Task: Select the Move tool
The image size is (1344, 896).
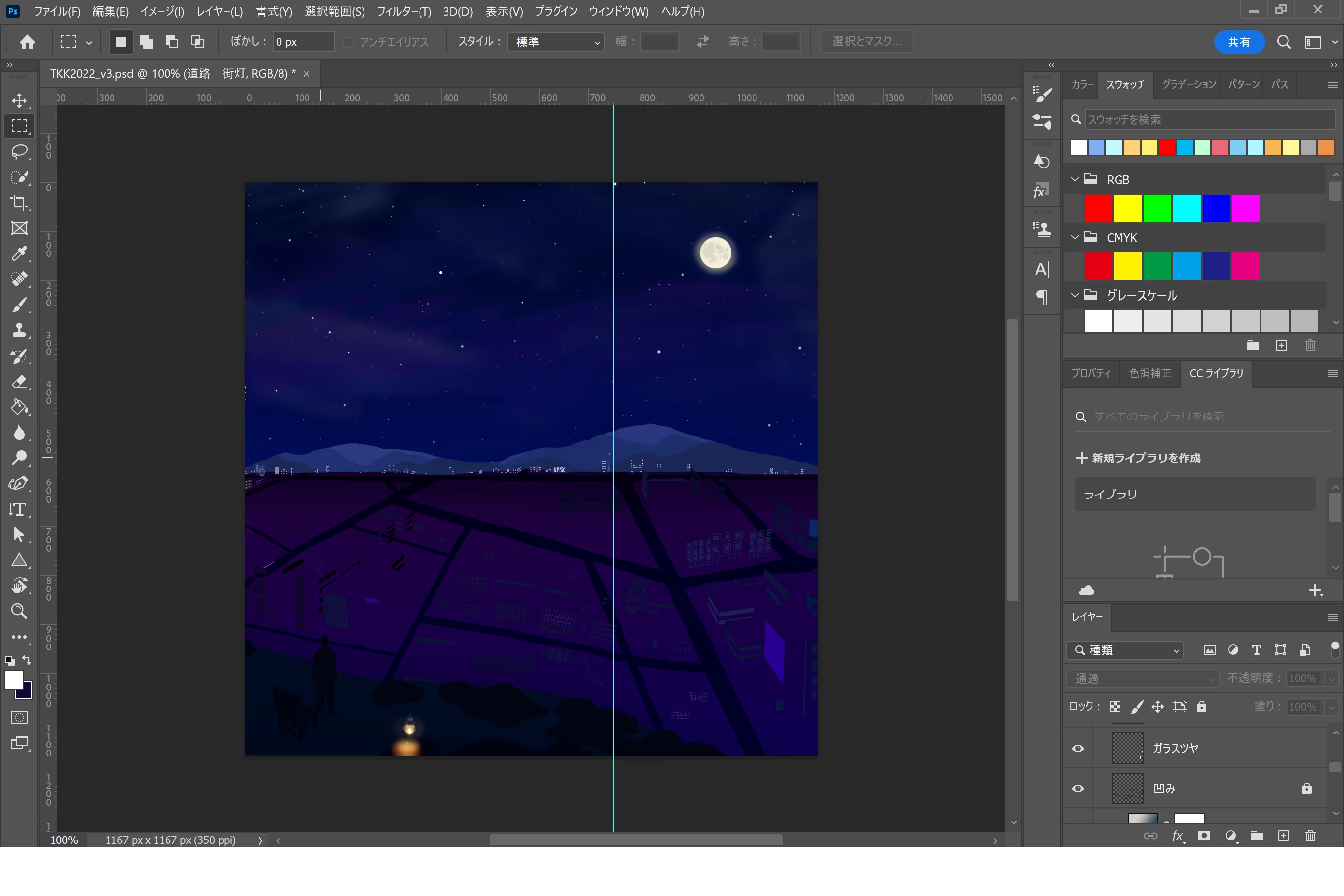Action: tap(20, 101)
